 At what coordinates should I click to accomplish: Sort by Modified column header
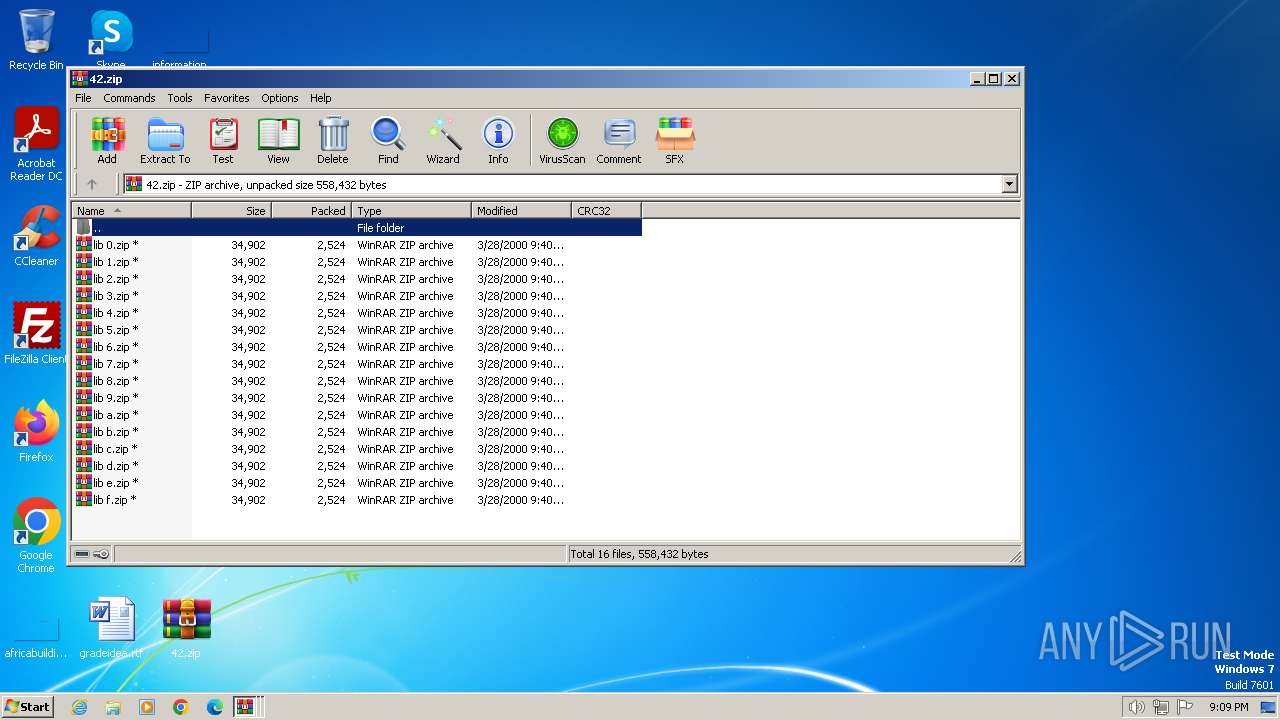point(522,210)
